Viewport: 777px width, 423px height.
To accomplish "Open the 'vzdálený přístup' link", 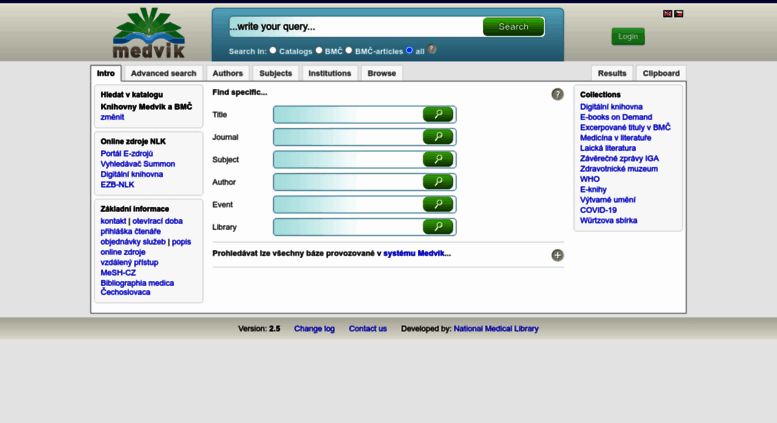I will coord(129,263).
